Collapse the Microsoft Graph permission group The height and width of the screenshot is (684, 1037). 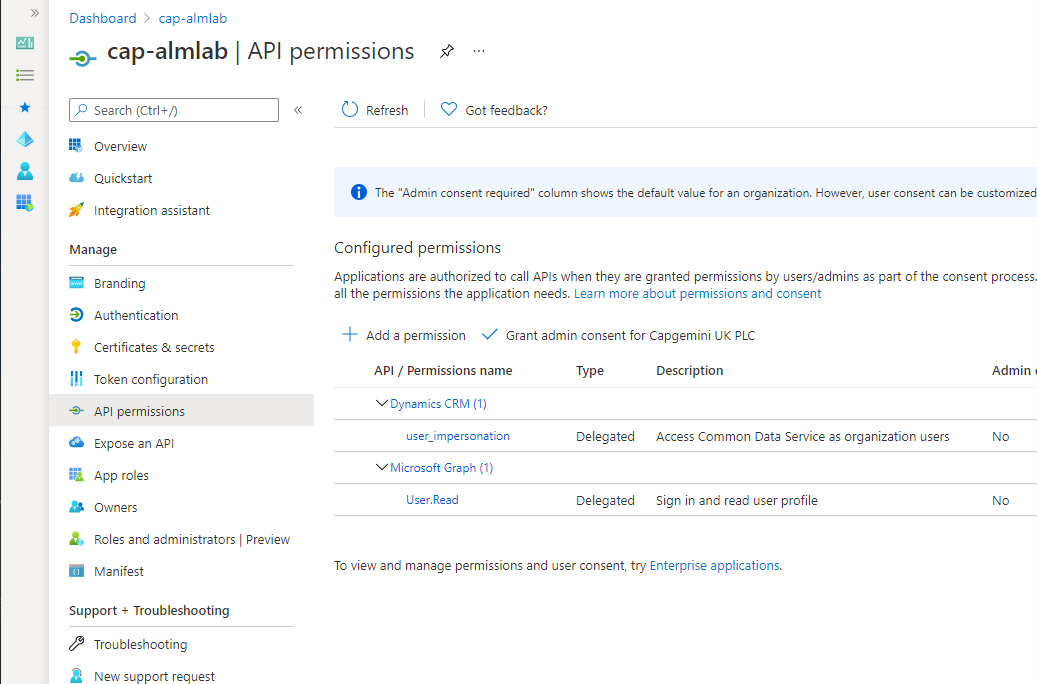[x=382, y=467]
